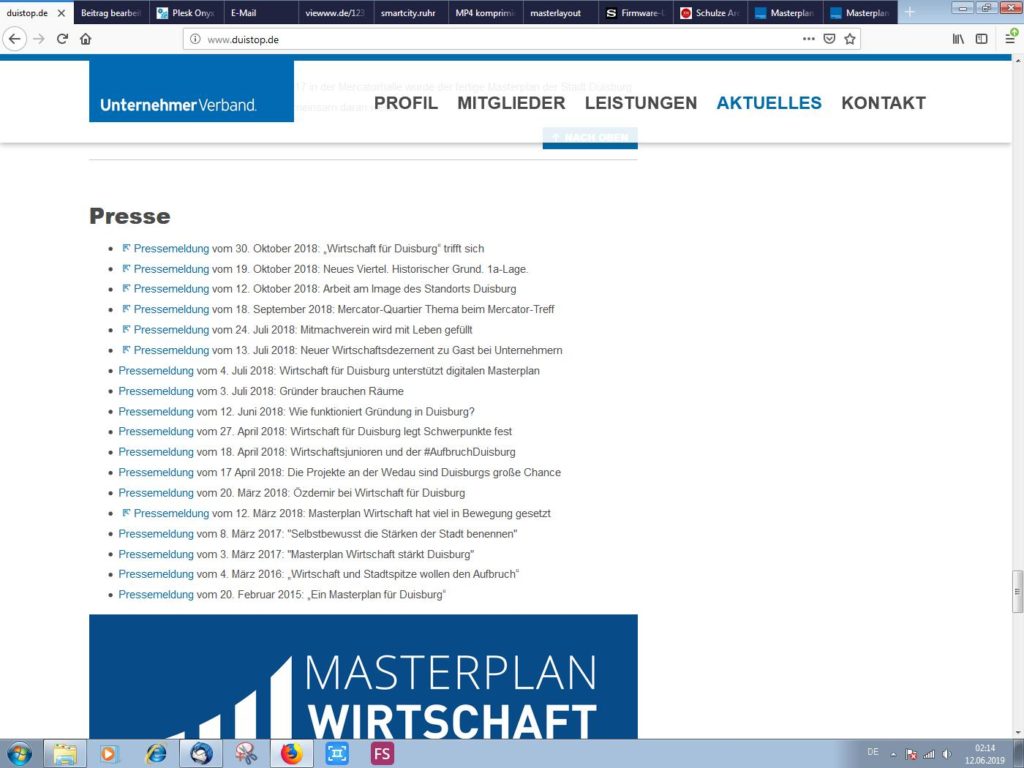Switch to the Schulze tab
This screenshot has width=1024, height=768.
point(710,13)
